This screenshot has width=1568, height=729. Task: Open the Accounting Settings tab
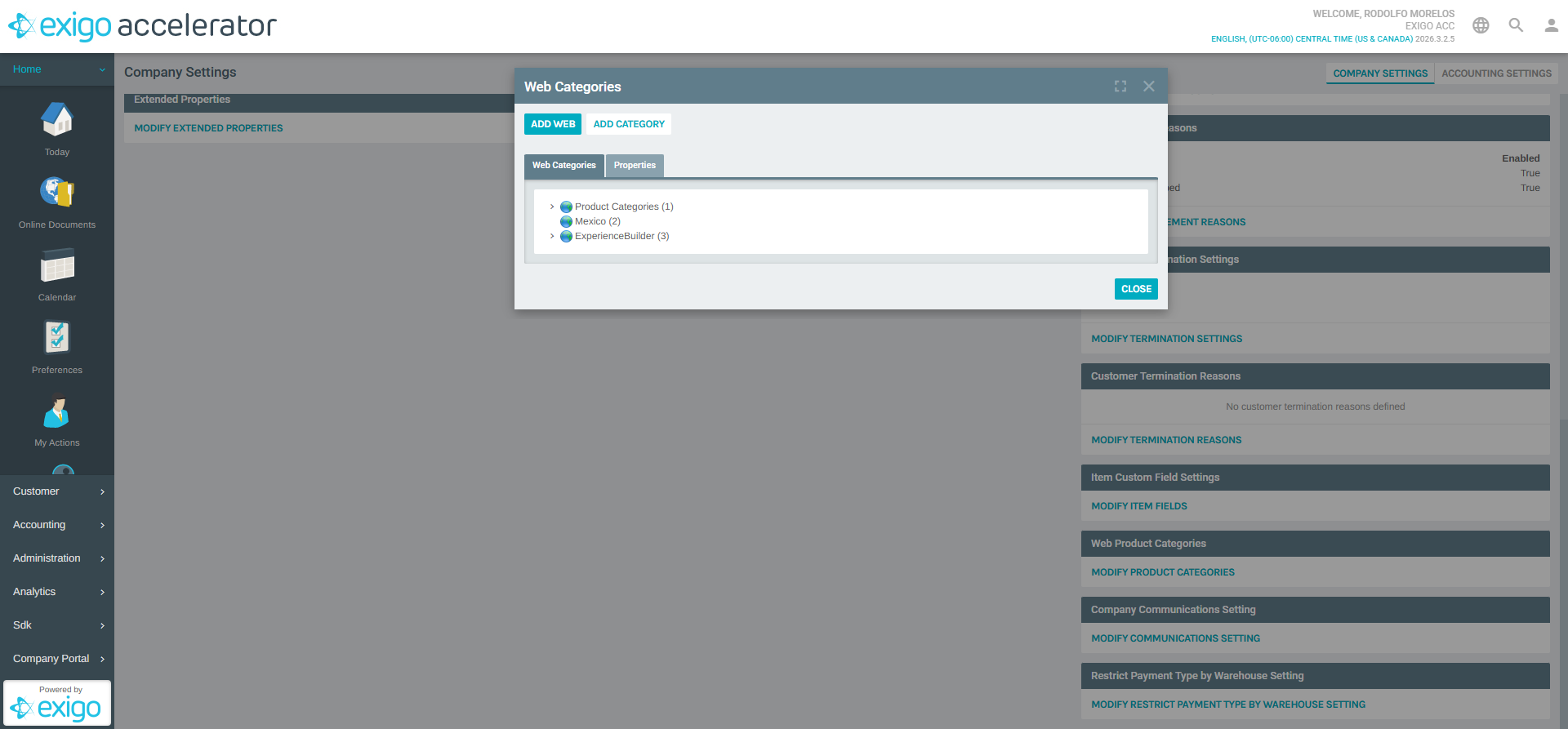tap(1496, 73)
